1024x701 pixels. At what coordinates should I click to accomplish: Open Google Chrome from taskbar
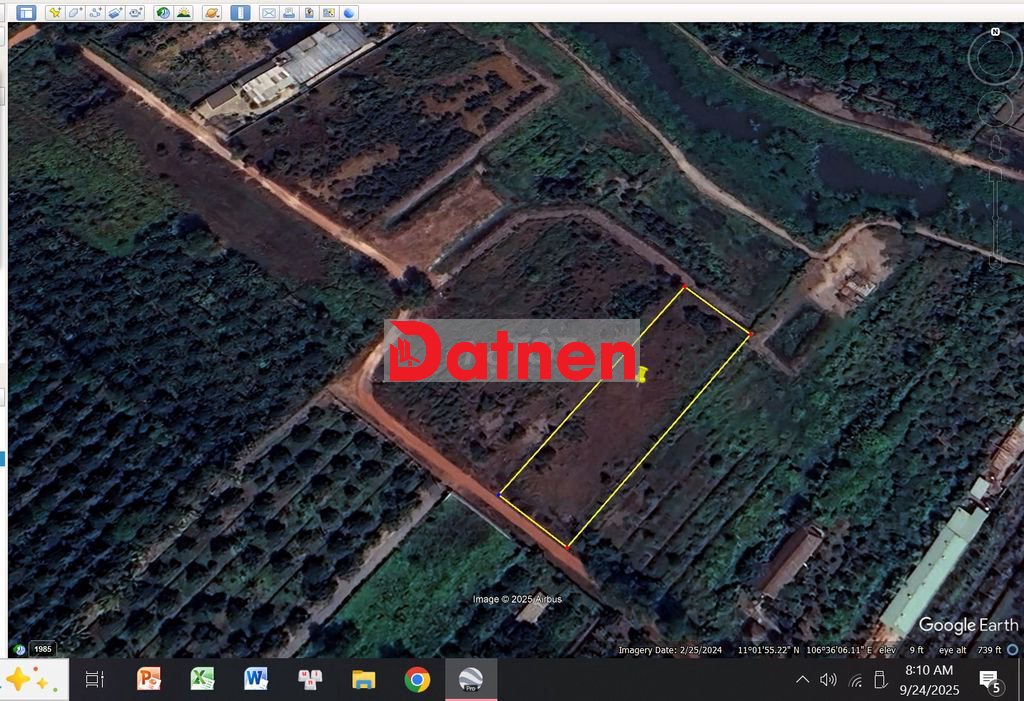417,680
